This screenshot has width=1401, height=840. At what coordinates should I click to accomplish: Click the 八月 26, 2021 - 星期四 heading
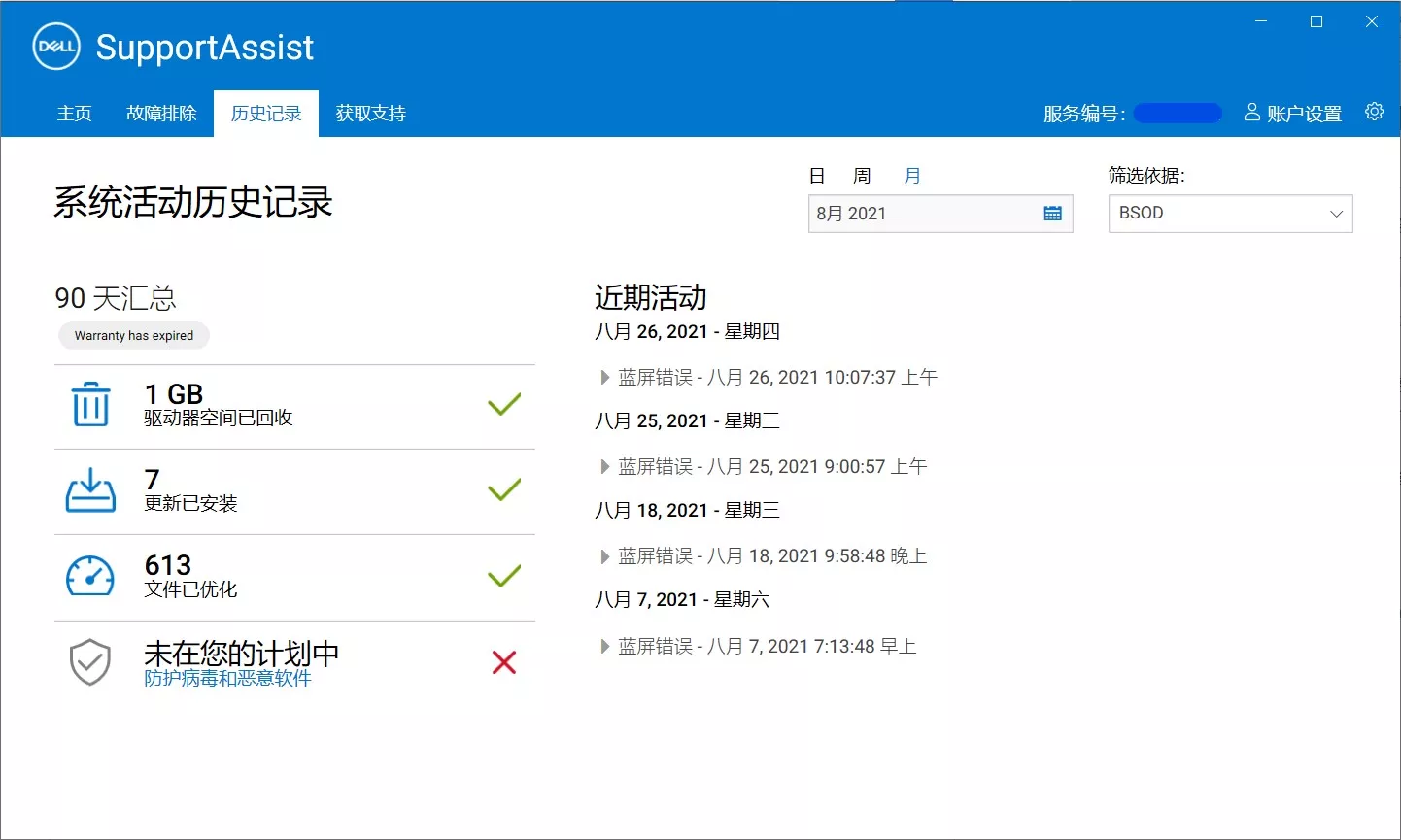[687, 331]
